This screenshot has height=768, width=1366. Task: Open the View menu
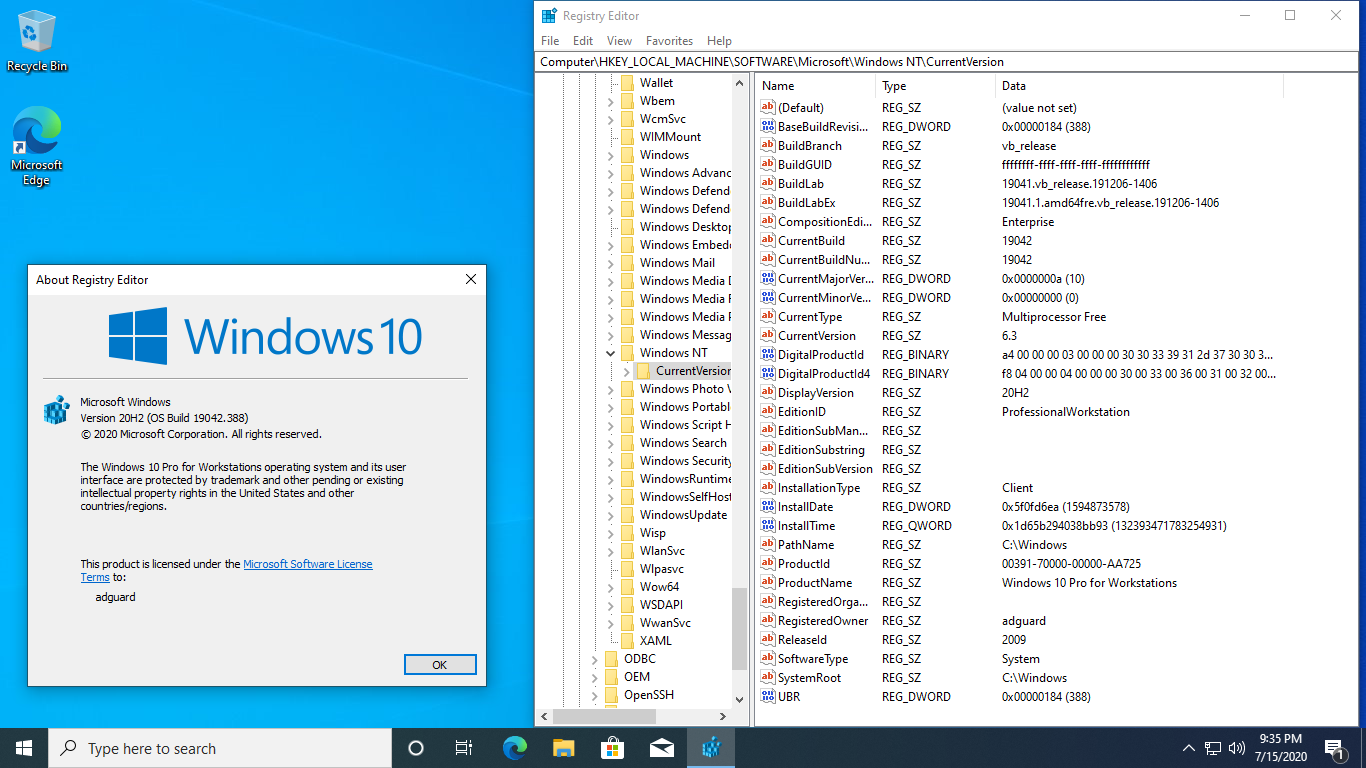[x=619, y=41]
